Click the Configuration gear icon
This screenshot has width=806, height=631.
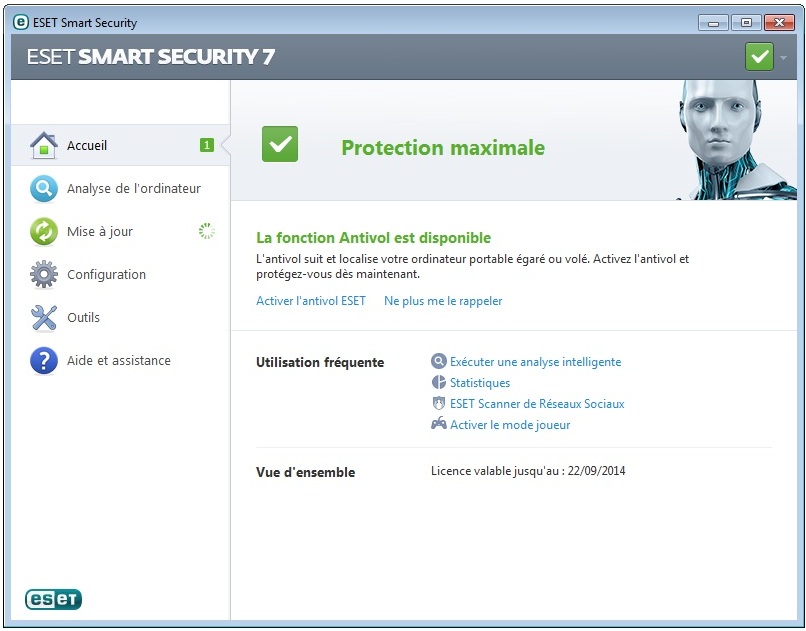(x=44, y=274)
